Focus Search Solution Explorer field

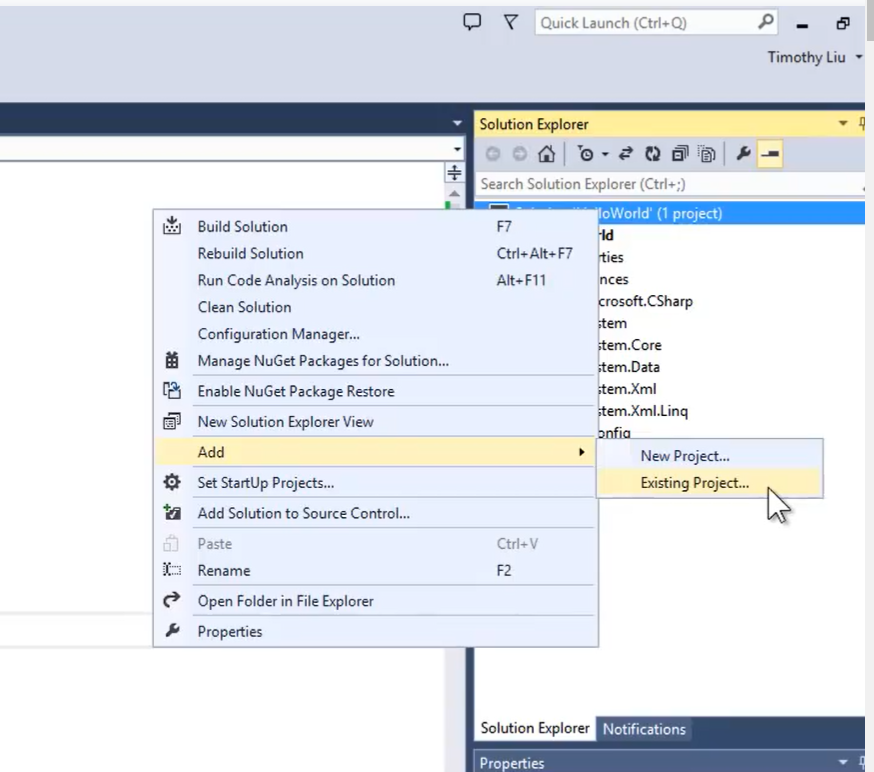pos(669,184)
